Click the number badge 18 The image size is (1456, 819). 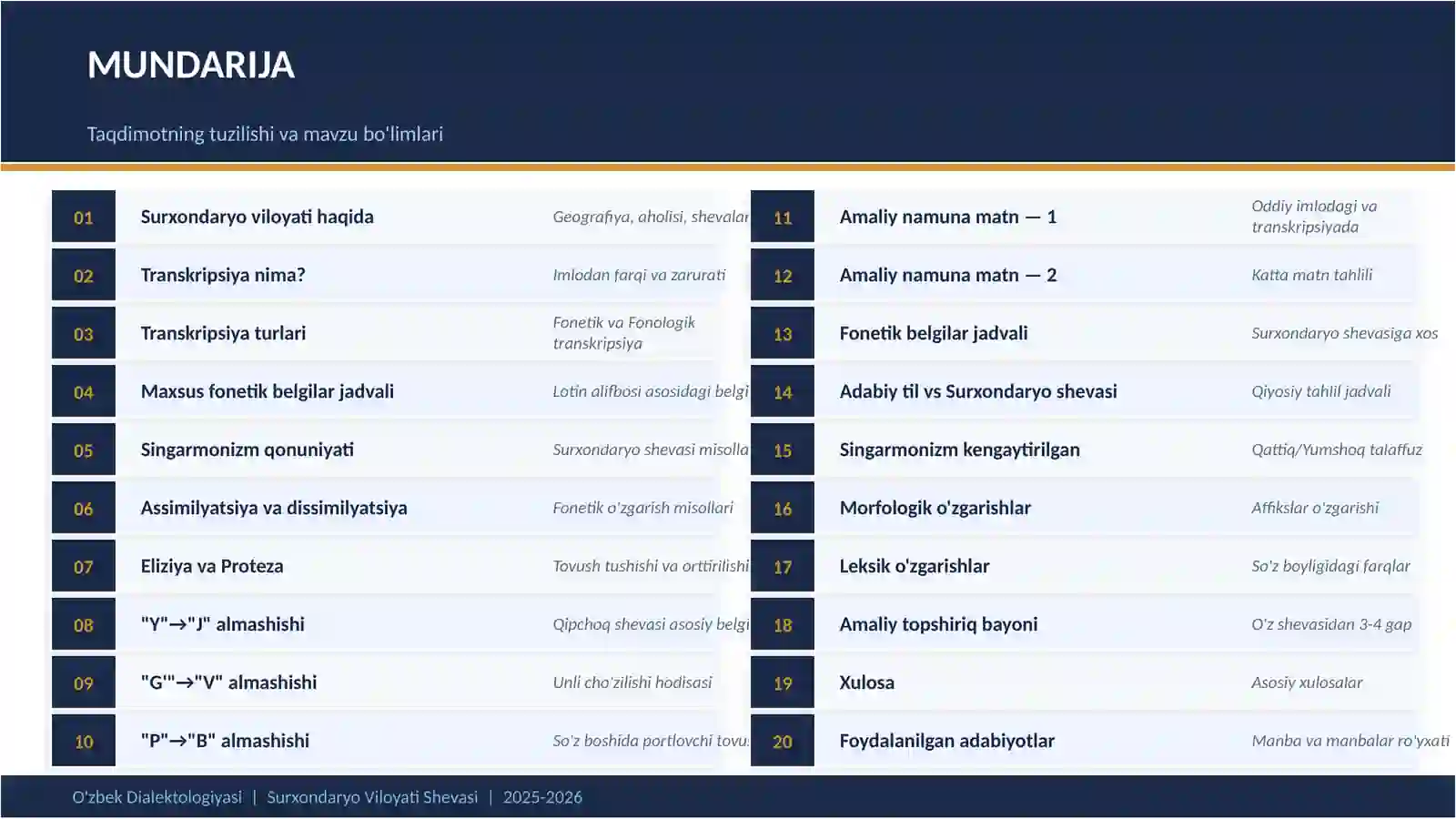[x=783, y=624]
